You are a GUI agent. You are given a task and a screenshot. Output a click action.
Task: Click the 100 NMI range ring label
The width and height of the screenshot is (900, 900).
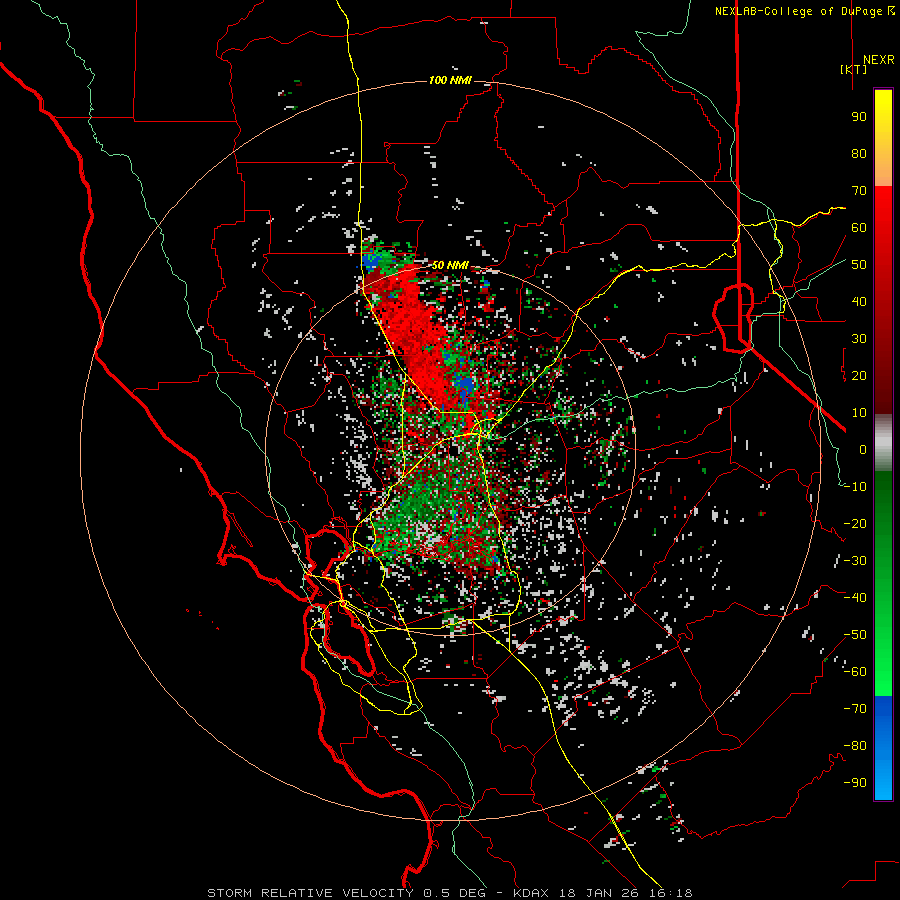(x=450, y=80)
